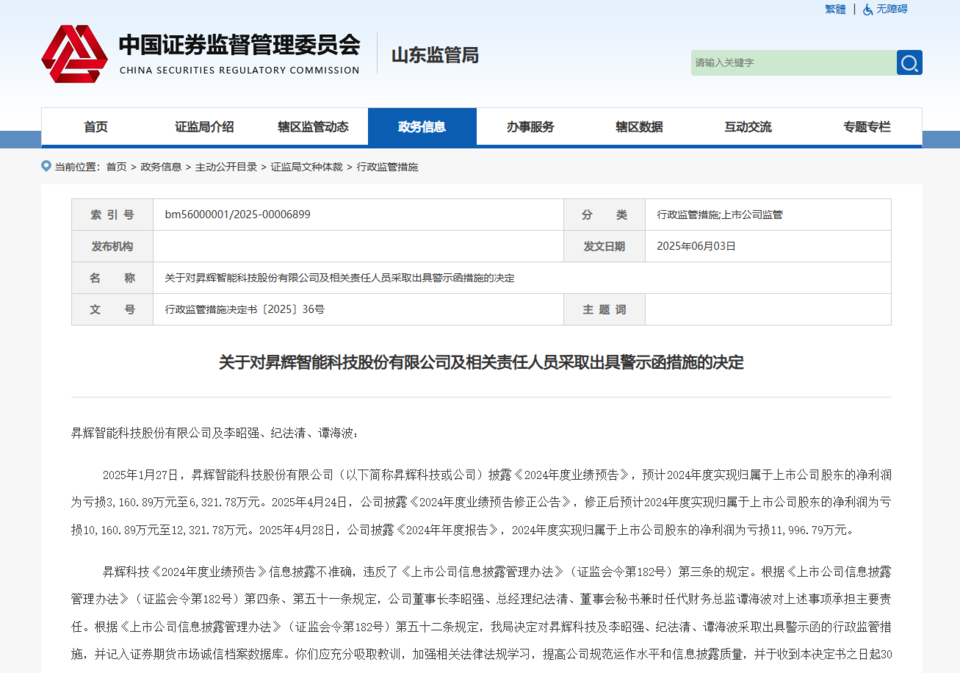
Task: Select the 政务信息 navigation tab
Action: coord(422,127)
